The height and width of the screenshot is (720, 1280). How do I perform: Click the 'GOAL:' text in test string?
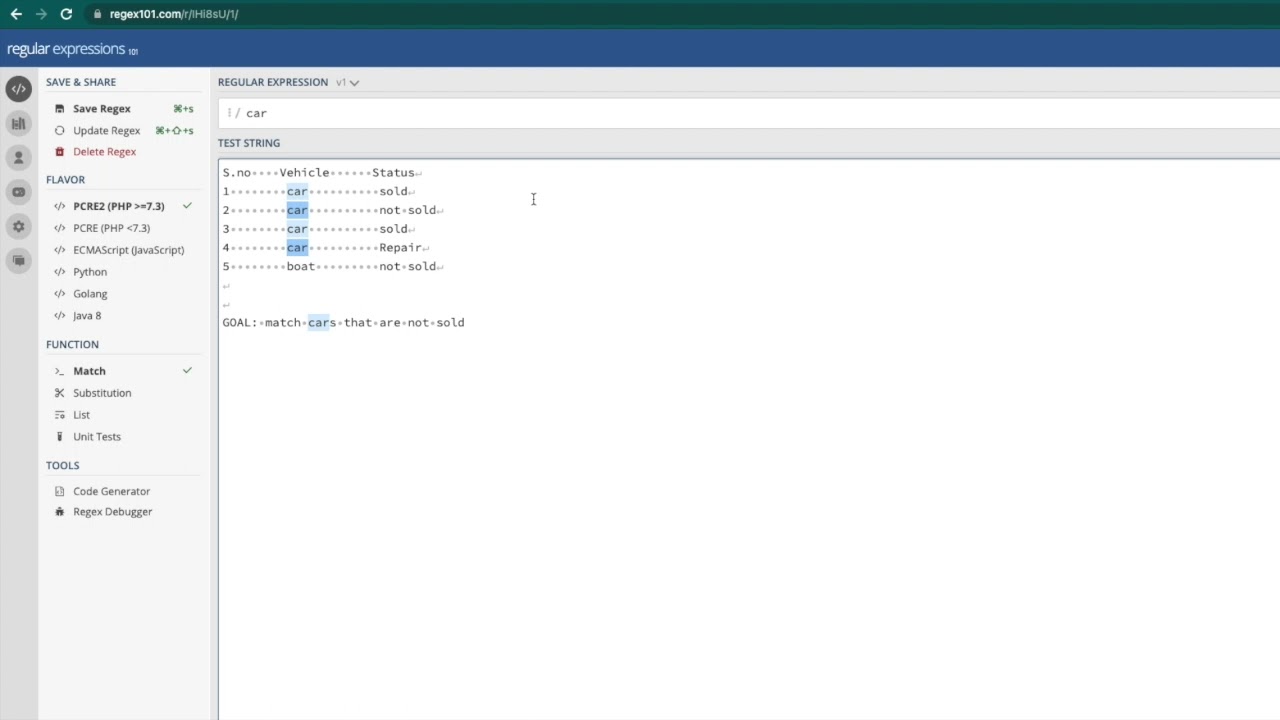click(240, 323)
